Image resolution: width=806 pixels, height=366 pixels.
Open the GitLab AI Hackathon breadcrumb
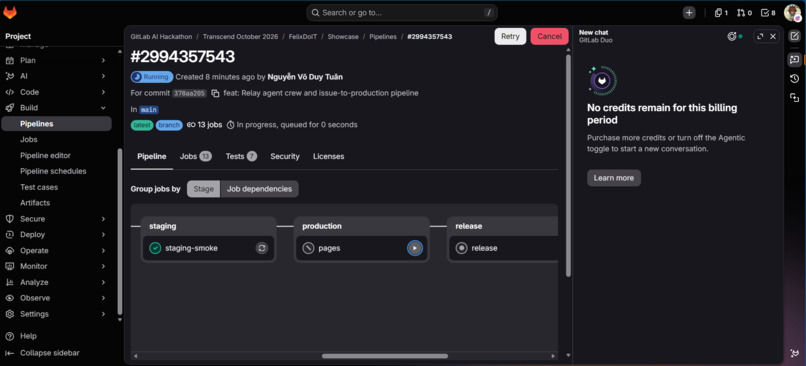click(x=161, y=37)
